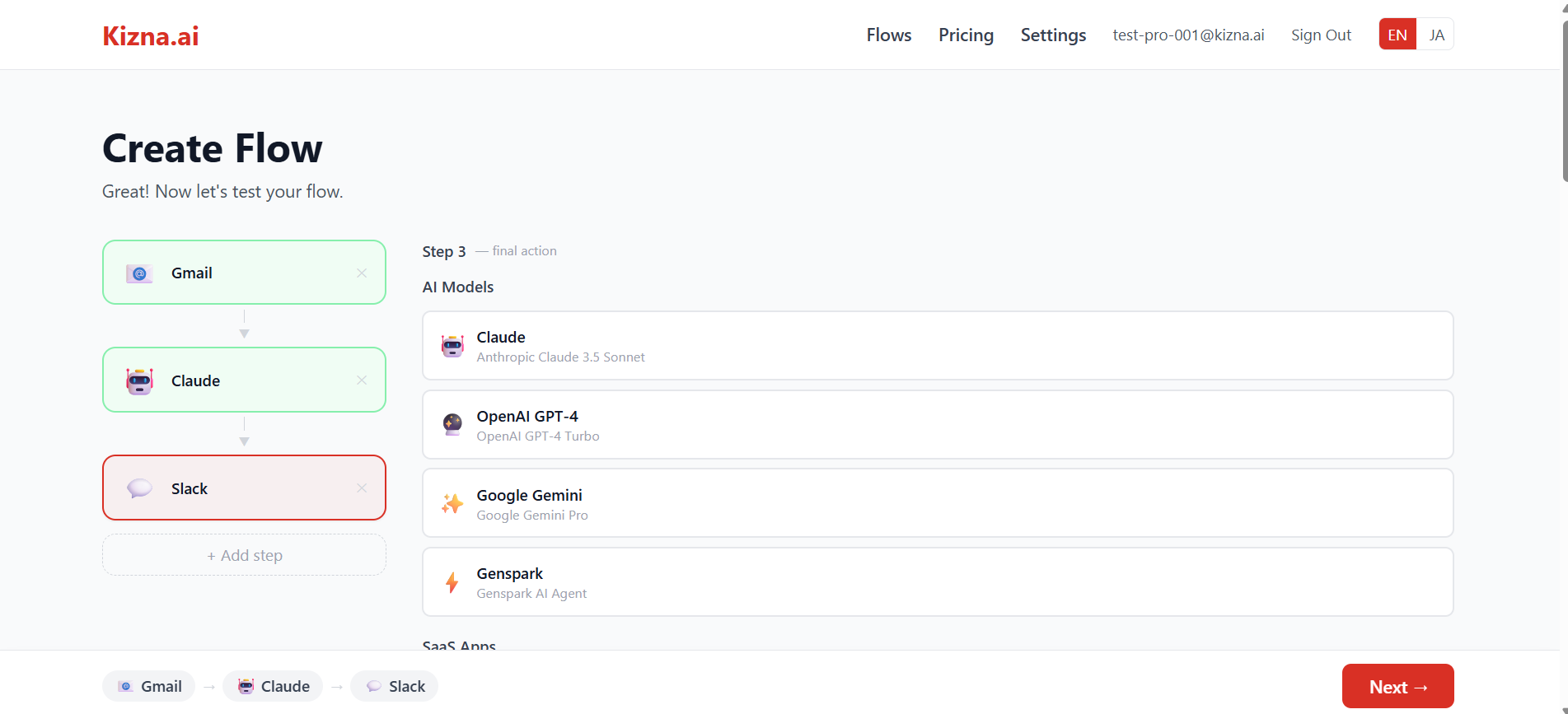Open Settings from the top navigation
Viewport: 1568px width, 714px height.
pos(1053,35)
